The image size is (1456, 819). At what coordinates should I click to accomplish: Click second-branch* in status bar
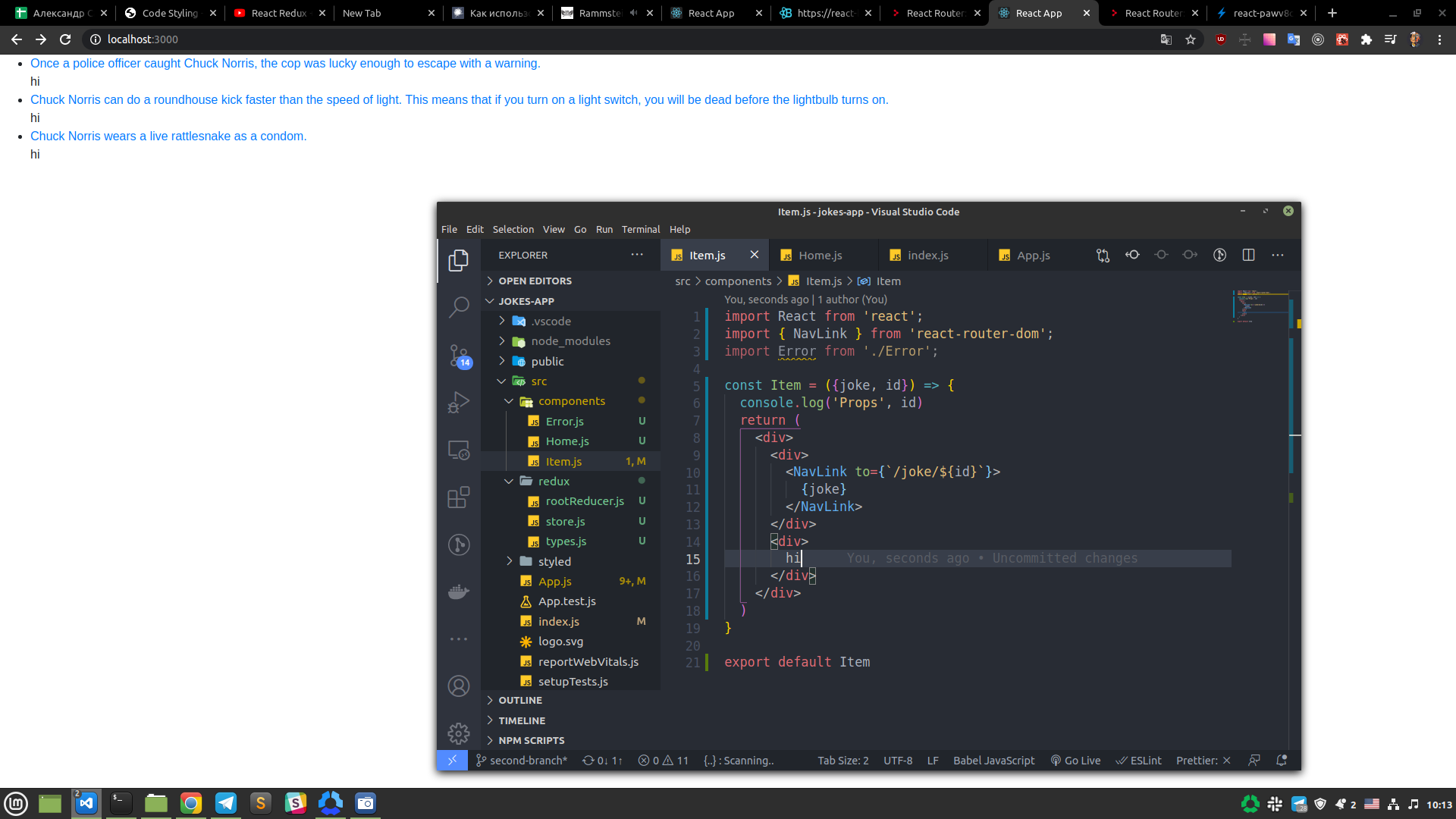tap(522, 761)
